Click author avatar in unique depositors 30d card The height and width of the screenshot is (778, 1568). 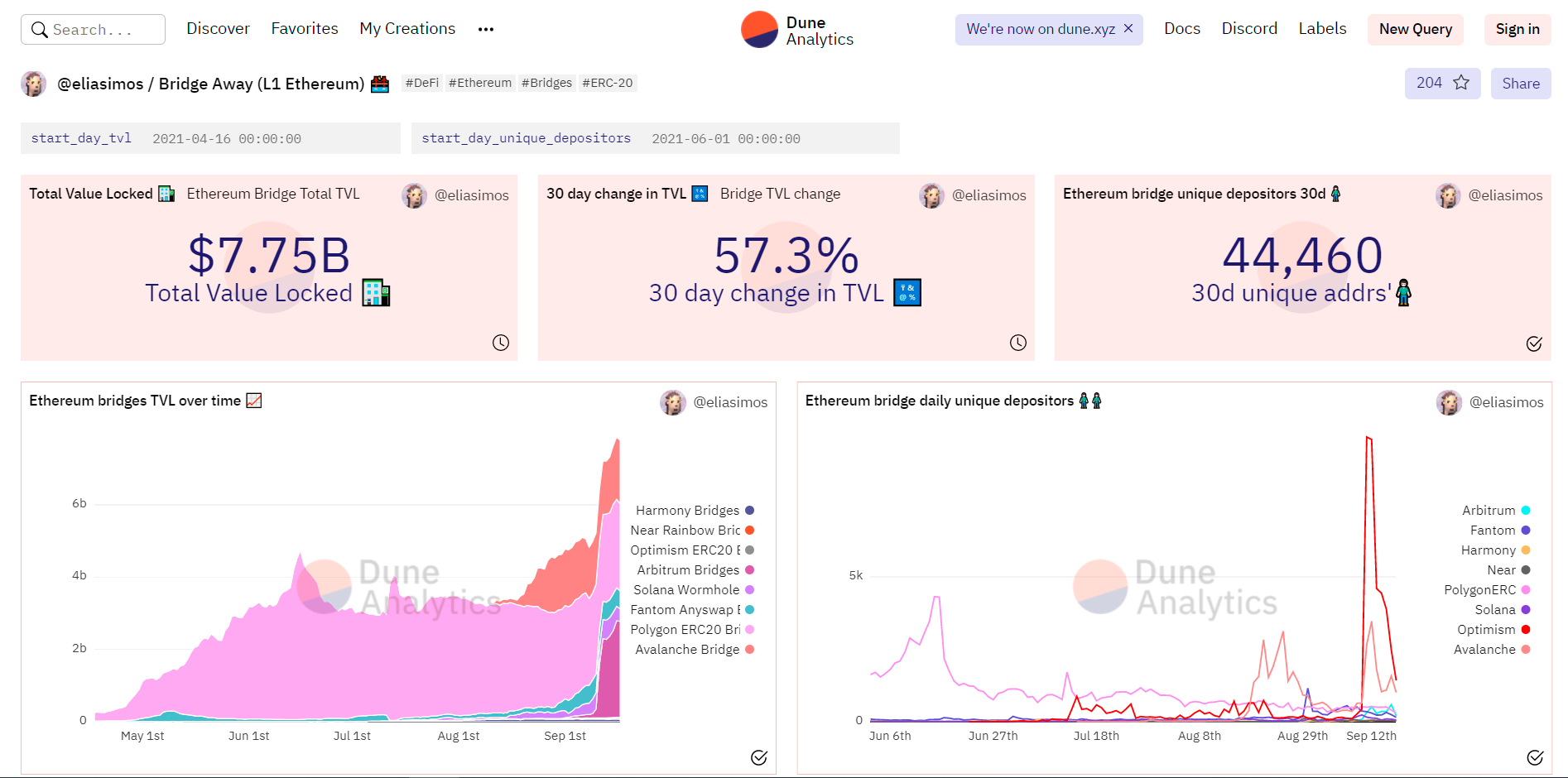(1449, 195)
